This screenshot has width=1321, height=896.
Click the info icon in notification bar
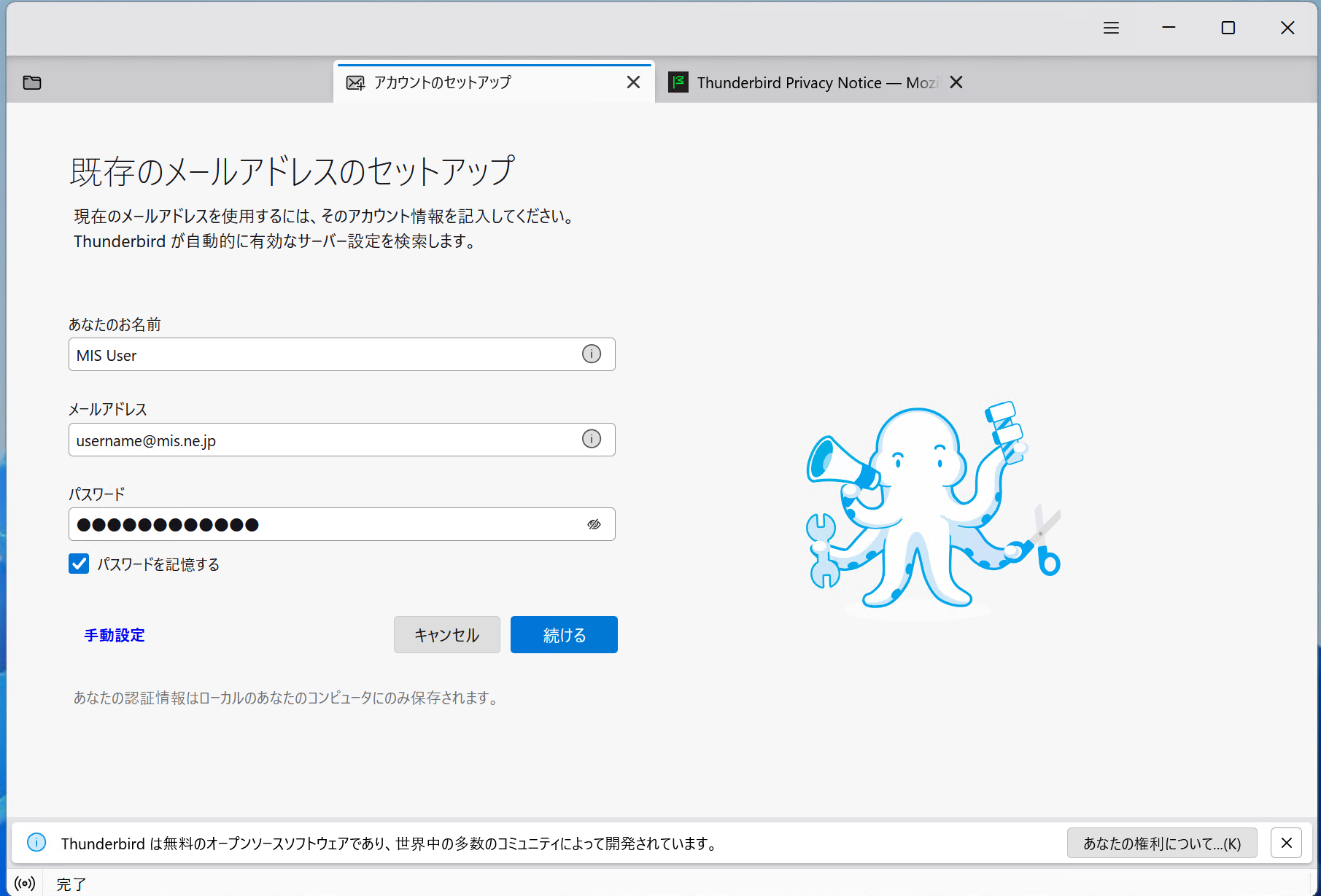click(36, 843)
